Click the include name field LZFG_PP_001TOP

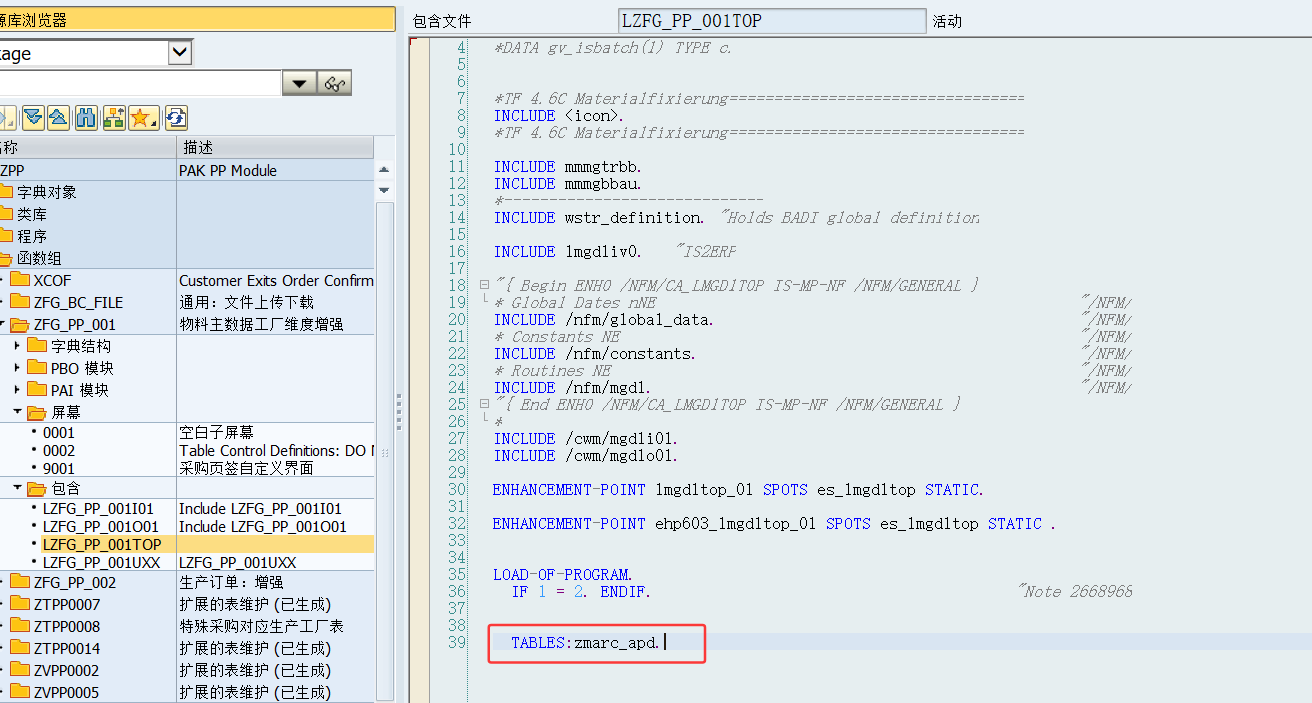[x=771, y=21]
